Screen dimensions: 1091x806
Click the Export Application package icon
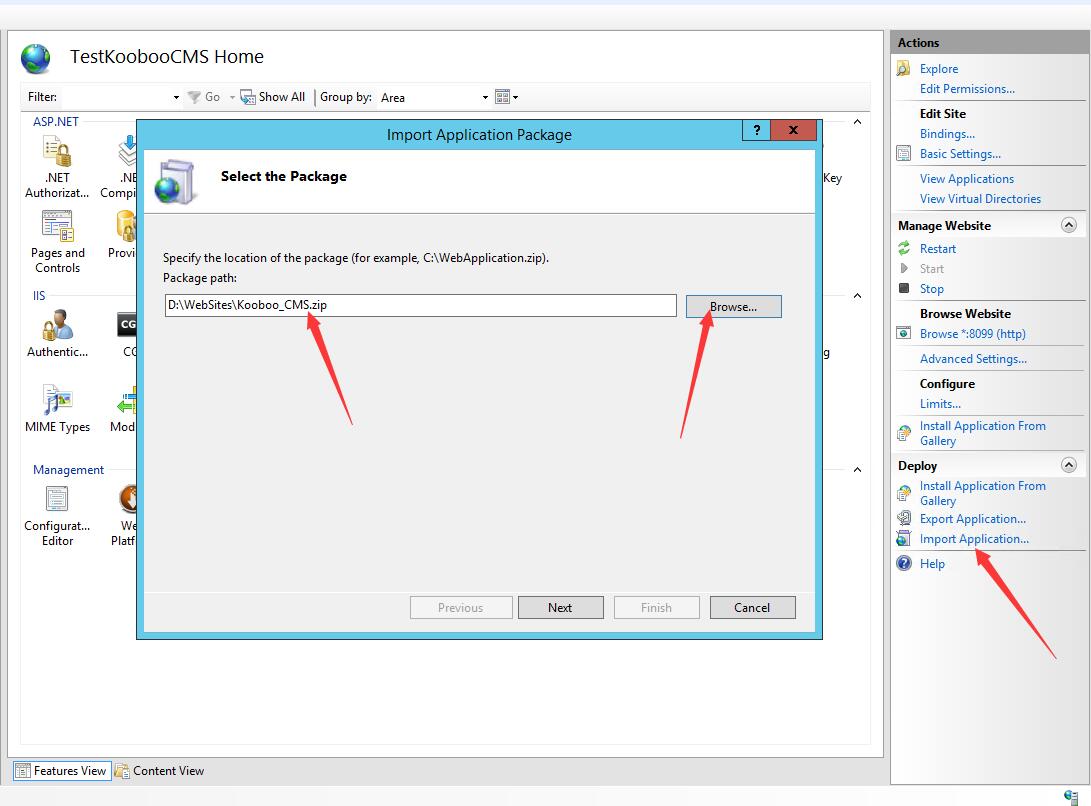(903, 518)
